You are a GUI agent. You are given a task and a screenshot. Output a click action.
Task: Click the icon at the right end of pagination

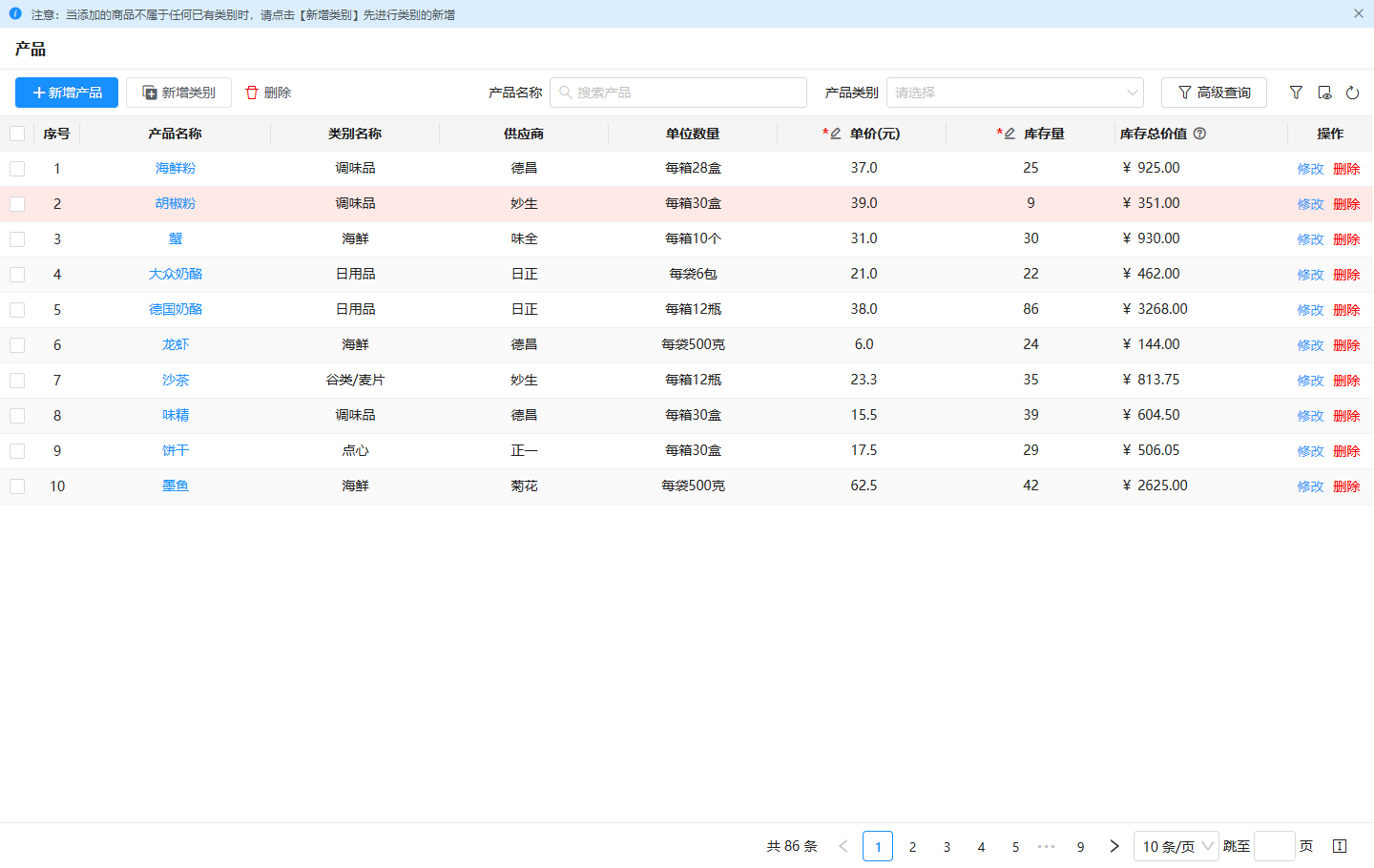click(x=1340, y=846)
